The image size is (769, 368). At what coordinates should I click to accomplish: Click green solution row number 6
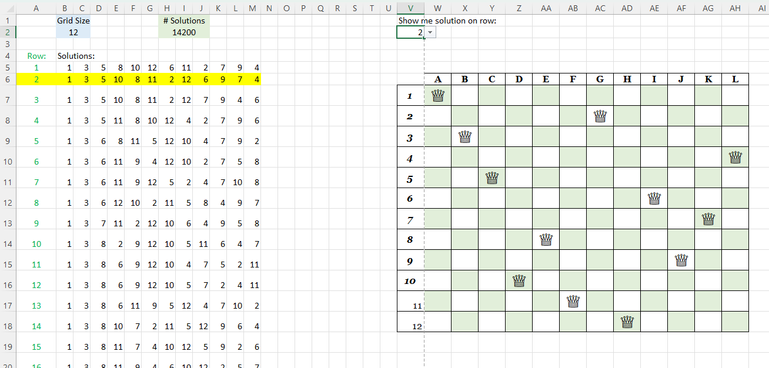36,162
